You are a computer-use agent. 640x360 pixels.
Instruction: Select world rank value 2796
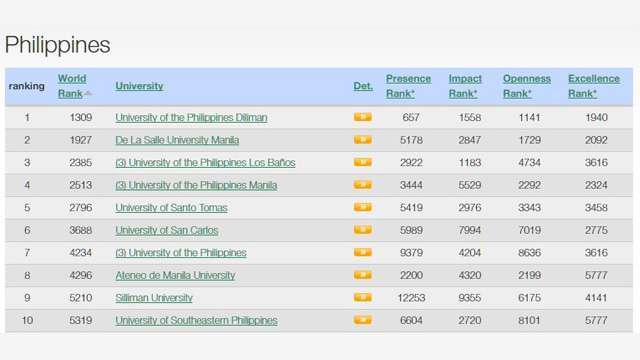pyautogui.click(x=80, y=207)
